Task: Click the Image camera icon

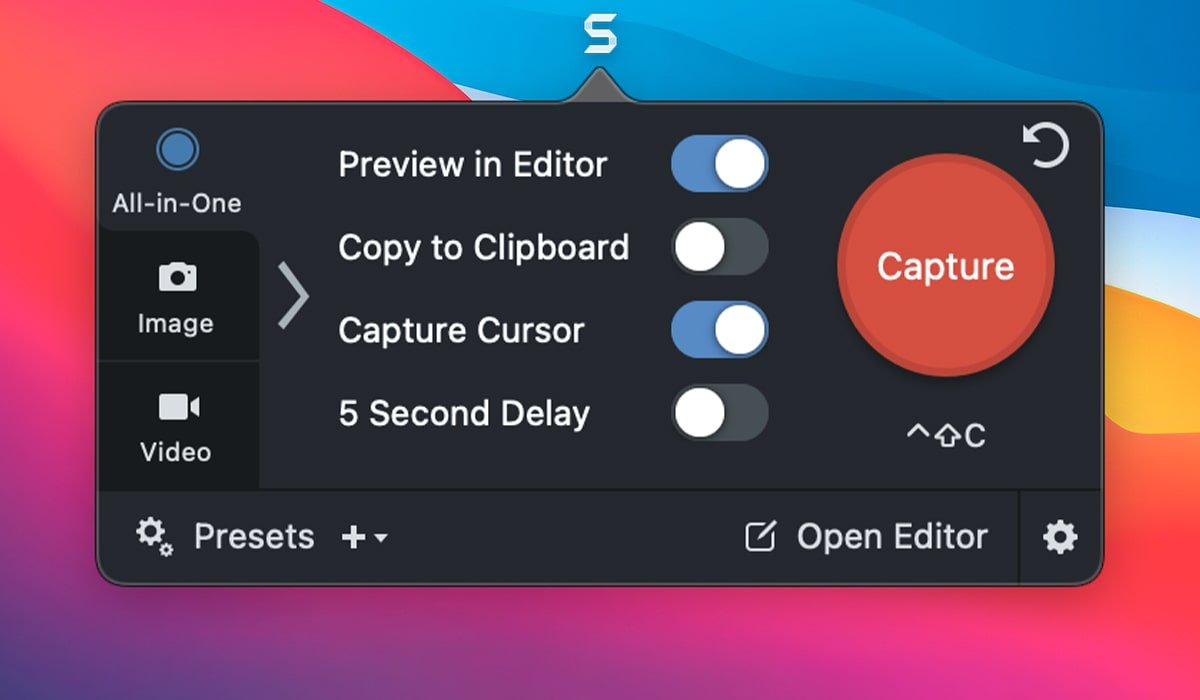Action: [x=178, y=277]
